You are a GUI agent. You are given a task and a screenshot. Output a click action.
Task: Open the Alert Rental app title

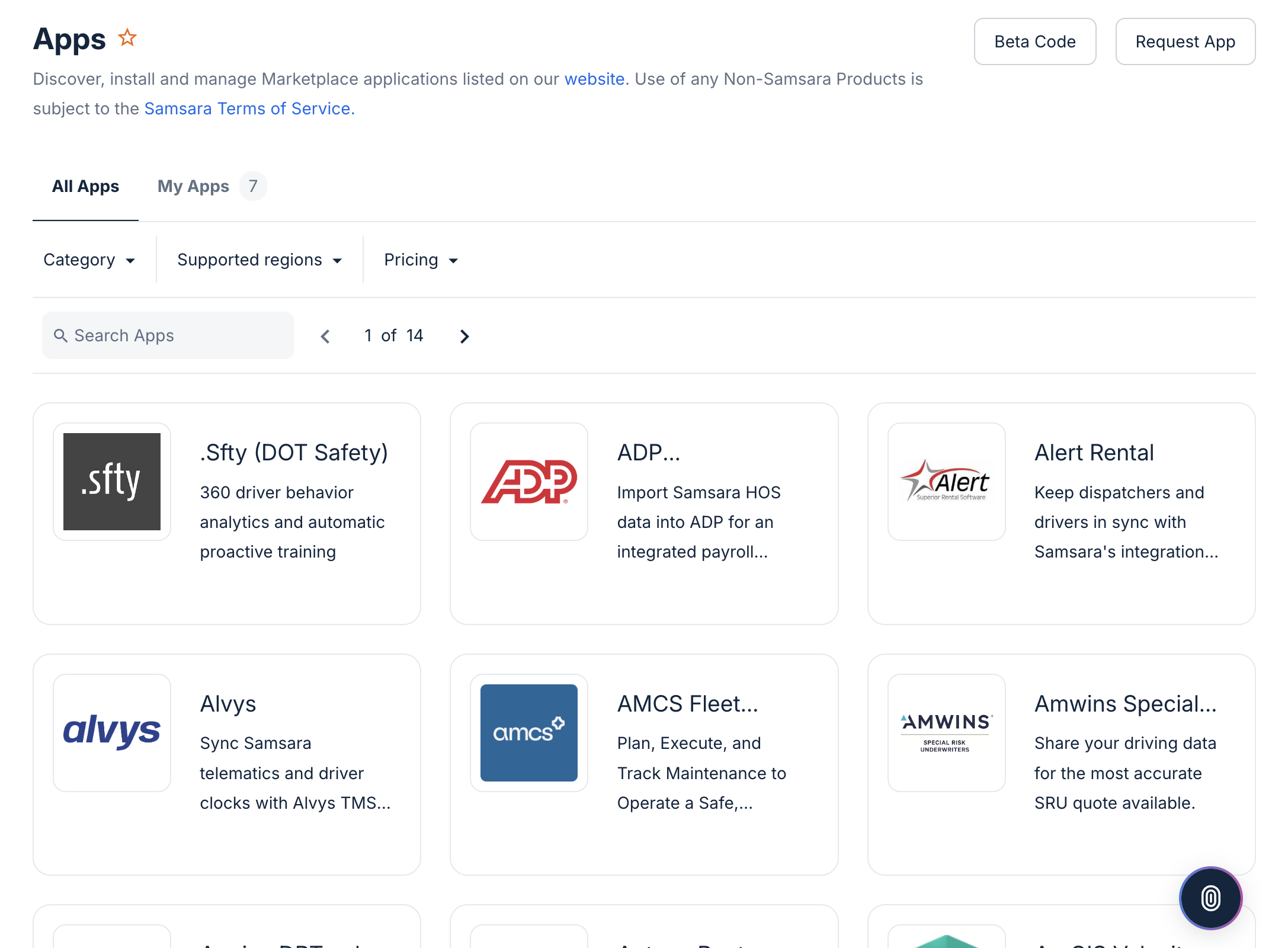click(x=1094, y=452)
